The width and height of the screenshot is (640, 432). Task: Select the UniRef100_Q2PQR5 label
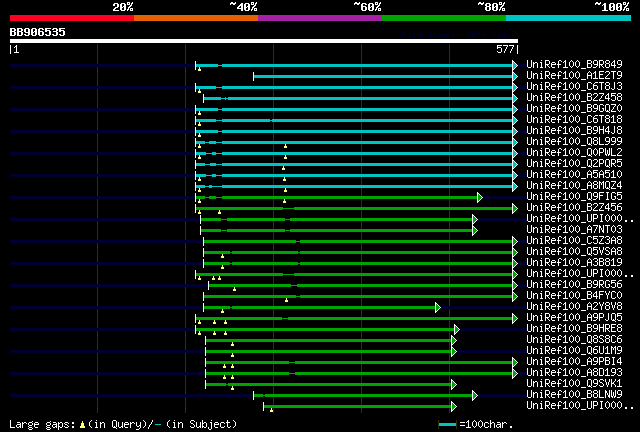coord(574,164)
